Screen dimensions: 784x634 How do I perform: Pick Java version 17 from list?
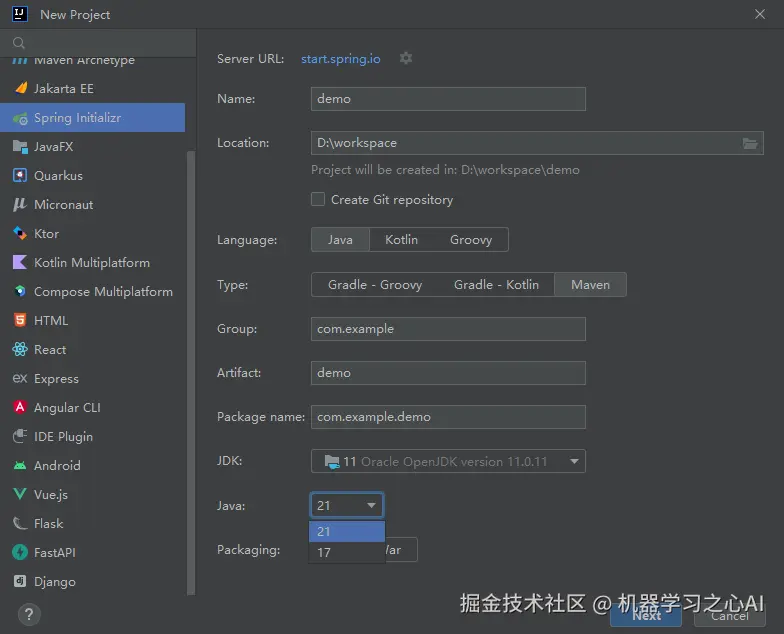346,552
